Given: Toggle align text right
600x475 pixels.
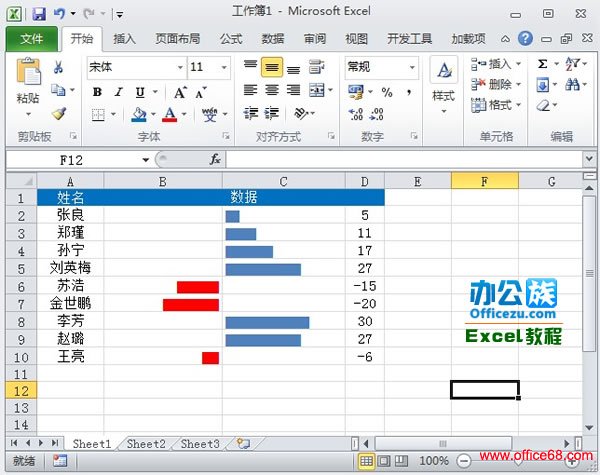Looking at the screenshot, I should point(293,90).
